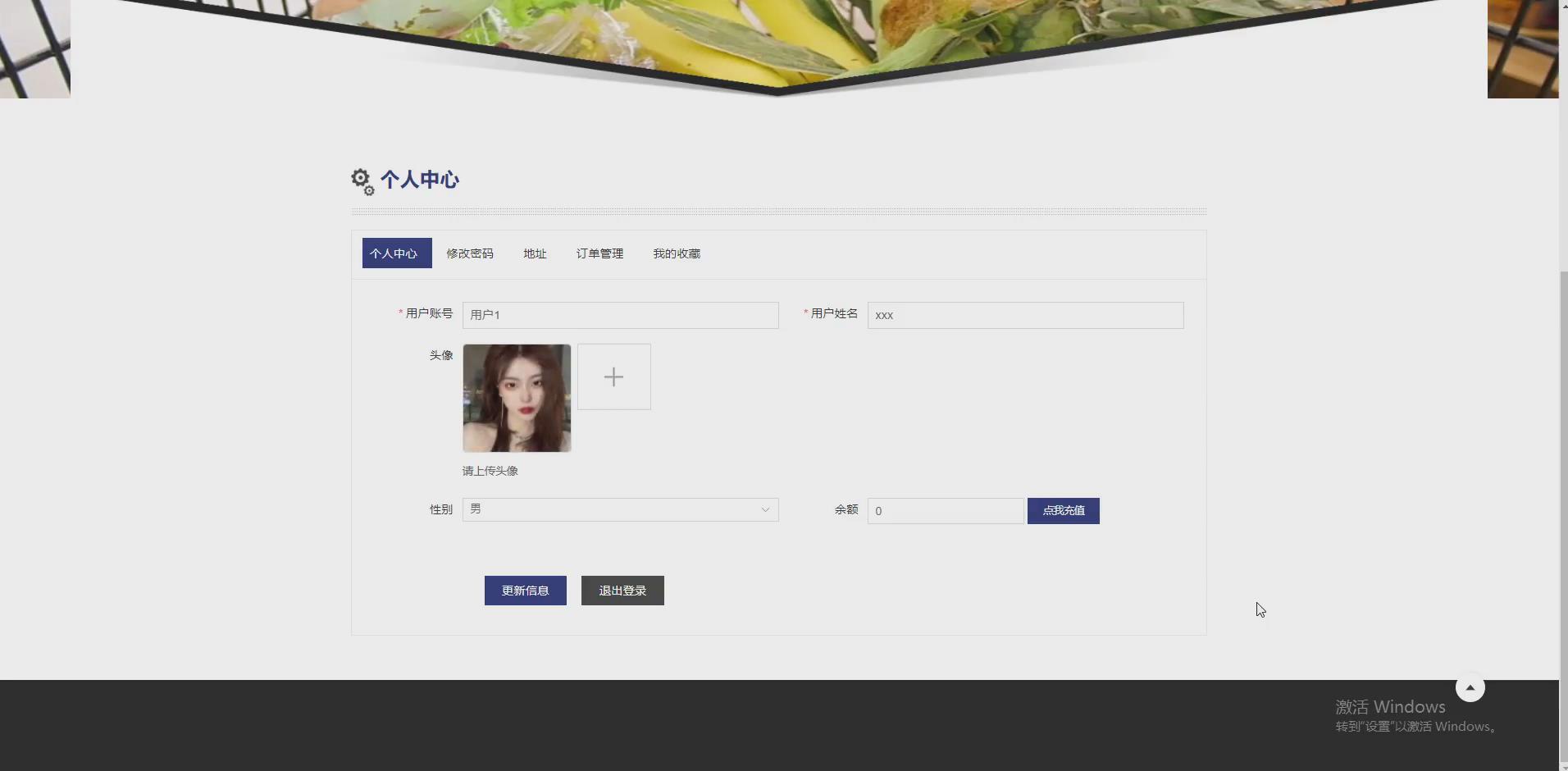Click the 用户账号 account input field
1568x771 pixels.
(621, 315)
